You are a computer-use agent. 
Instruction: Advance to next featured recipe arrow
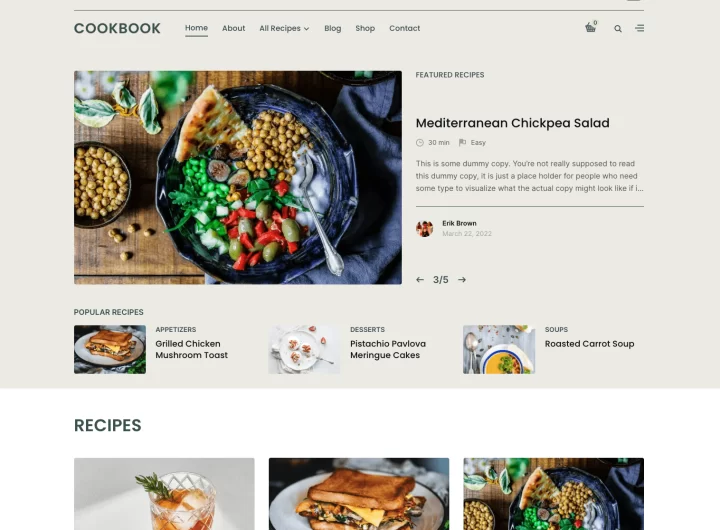(x=462, y=280)
